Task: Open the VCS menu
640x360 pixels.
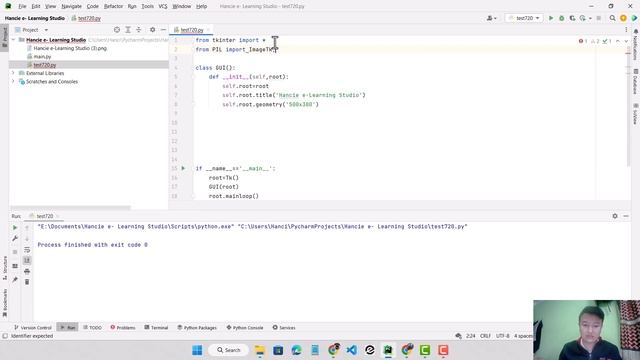Action: (162, 6)
